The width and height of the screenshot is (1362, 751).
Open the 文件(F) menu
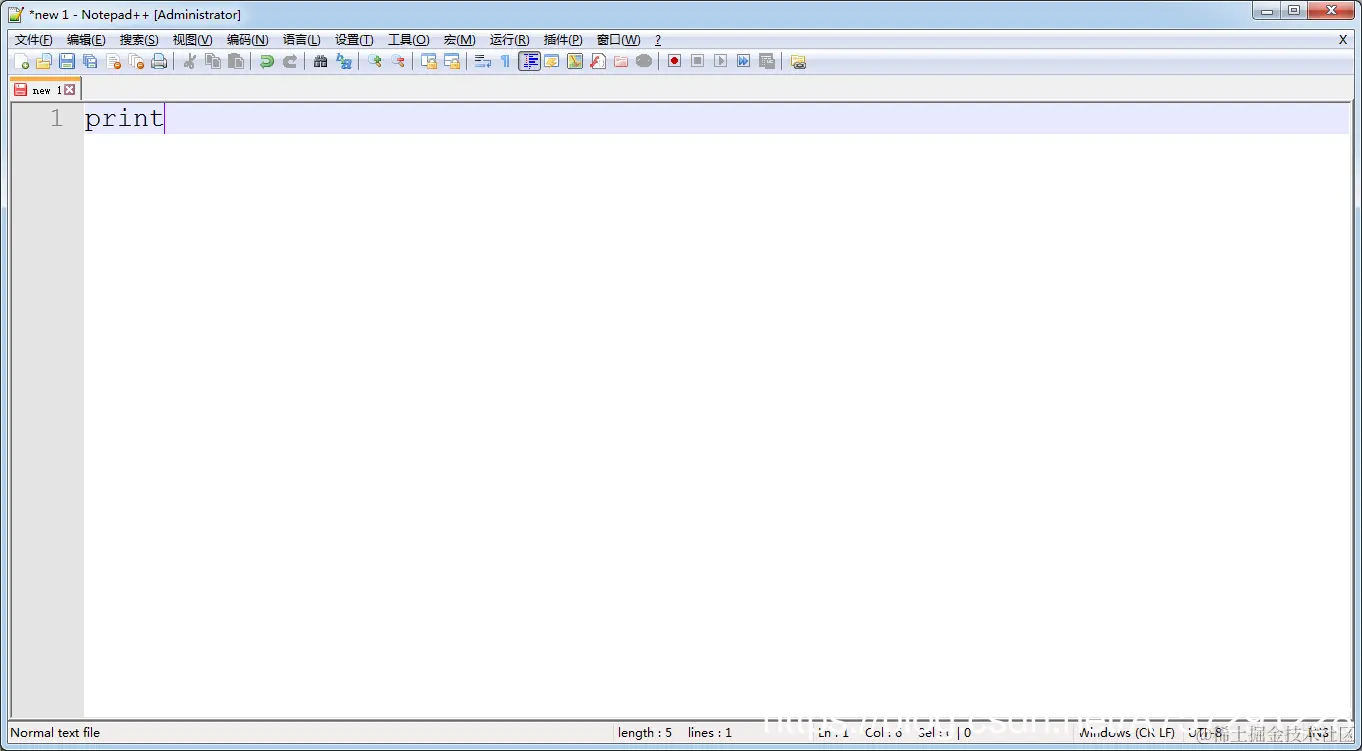[x=33, y=40]
